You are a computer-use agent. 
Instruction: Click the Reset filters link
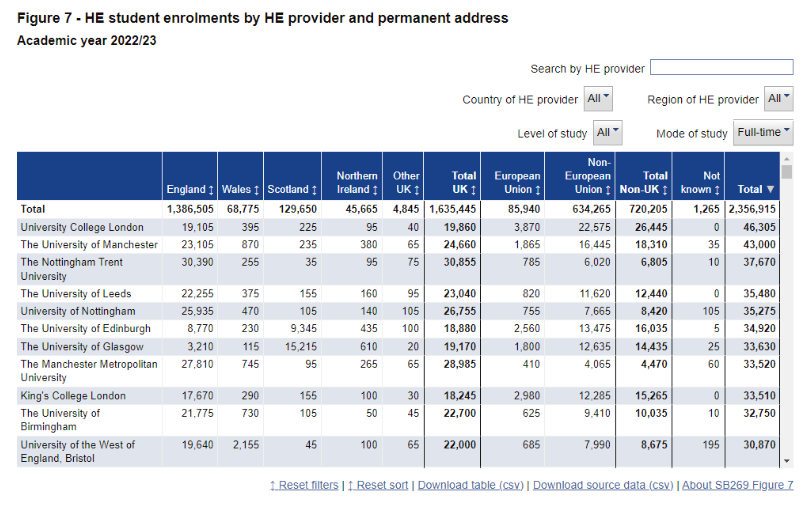(x=304, y=485)
